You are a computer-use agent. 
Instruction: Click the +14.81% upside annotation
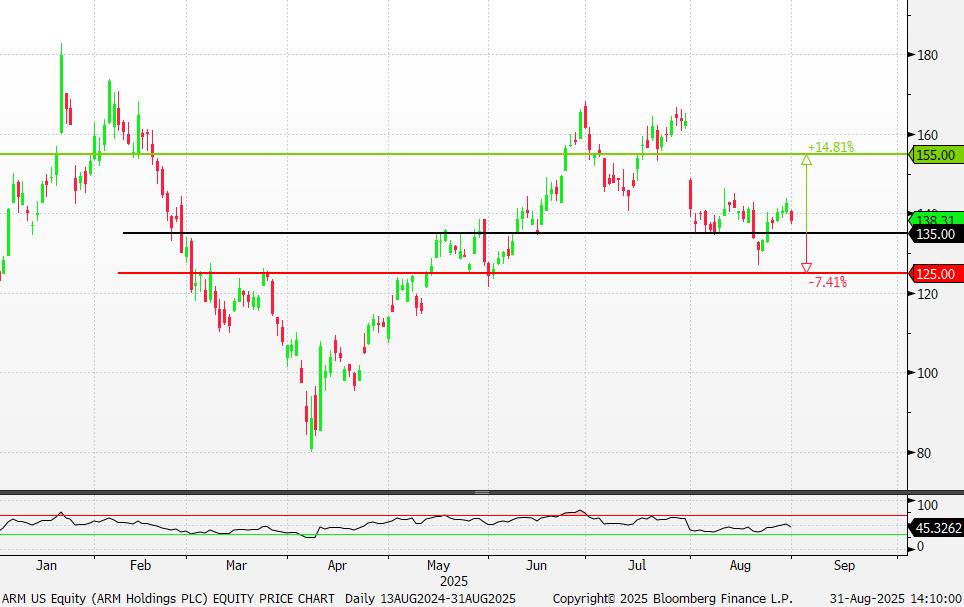(831, 147)
